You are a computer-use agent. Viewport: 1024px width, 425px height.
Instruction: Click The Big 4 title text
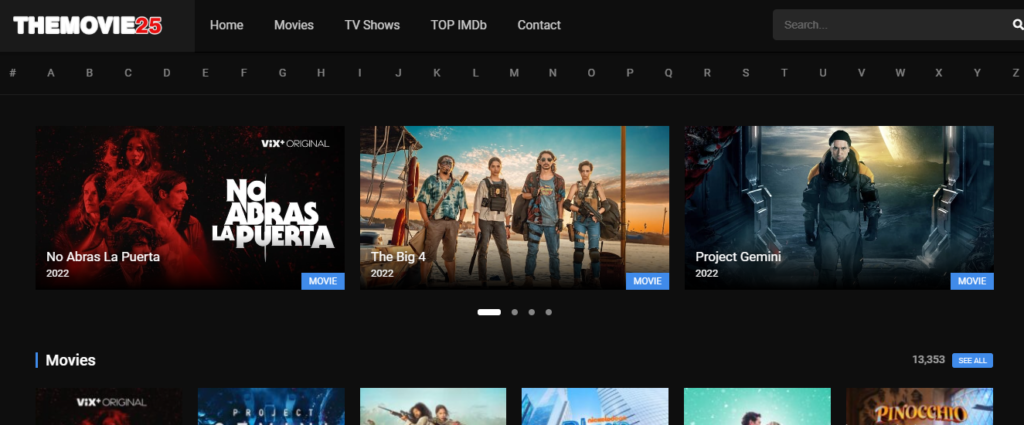tap(398, 257)
